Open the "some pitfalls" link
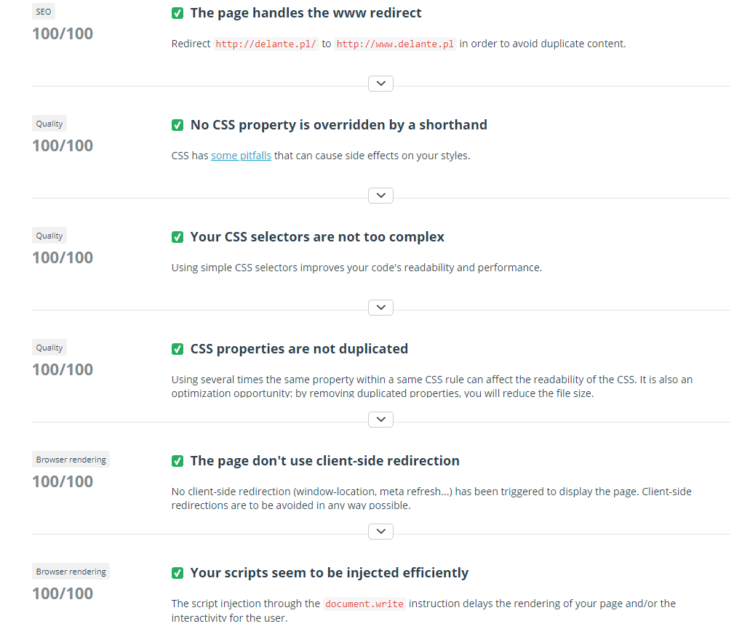This screenshot has height=629, width=750. (241, 156)
